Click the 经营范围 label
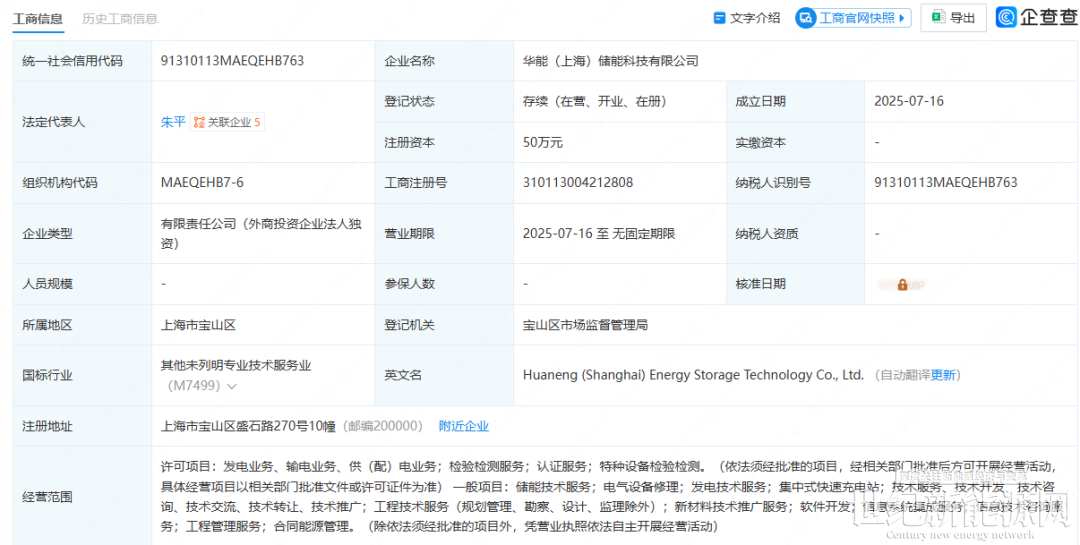 click(48, 497)
